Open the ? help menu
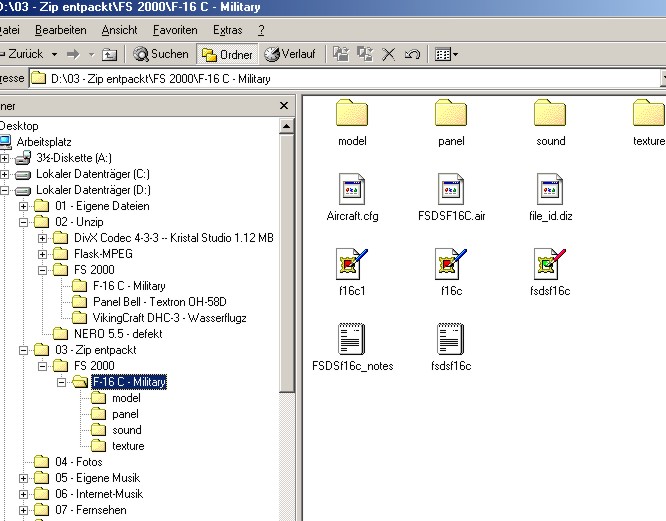 pyautogui.click(x=261, y=30)
